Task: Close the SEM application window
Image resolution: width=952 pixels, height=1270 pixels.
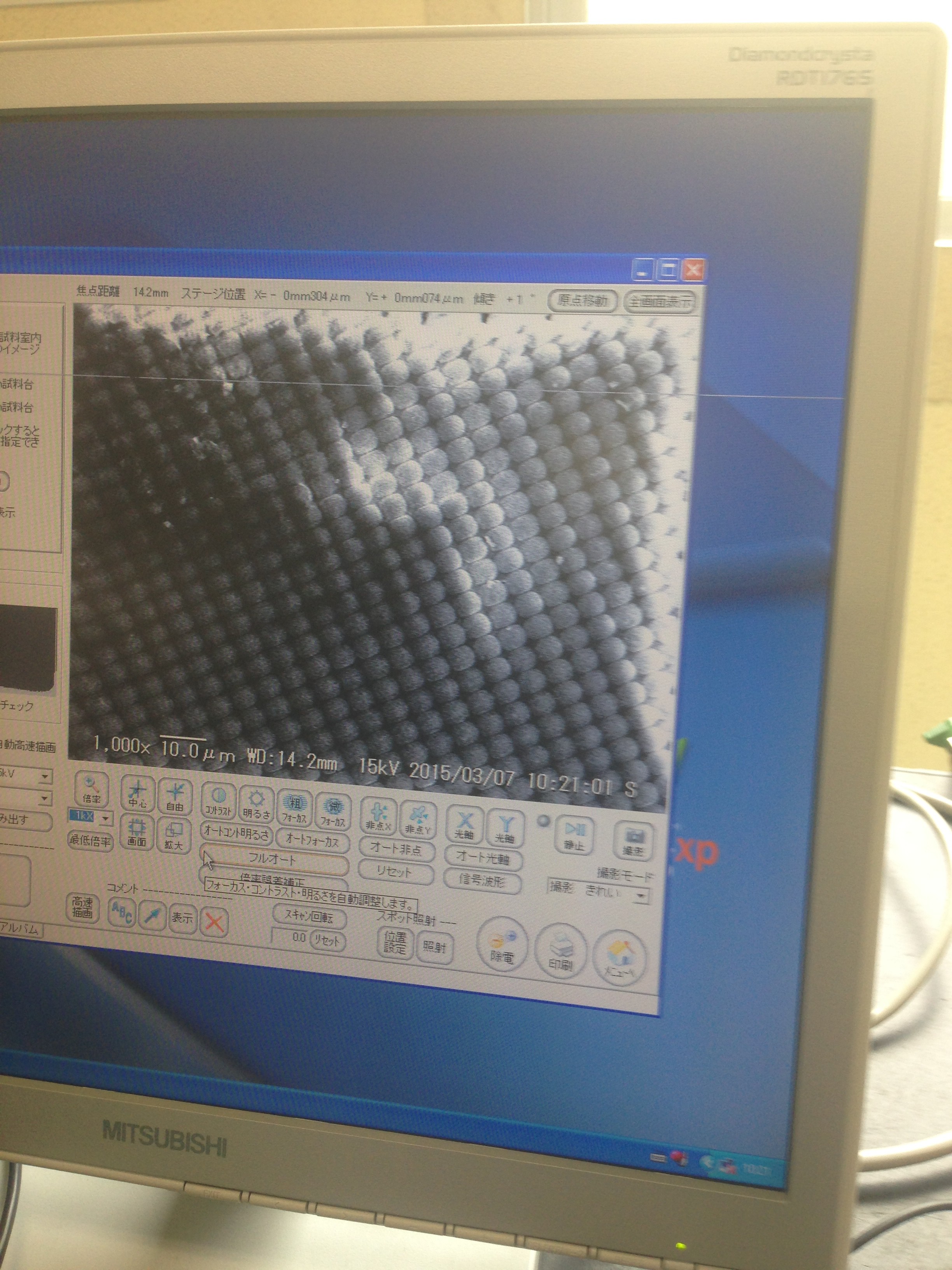Action: (694, 270)
